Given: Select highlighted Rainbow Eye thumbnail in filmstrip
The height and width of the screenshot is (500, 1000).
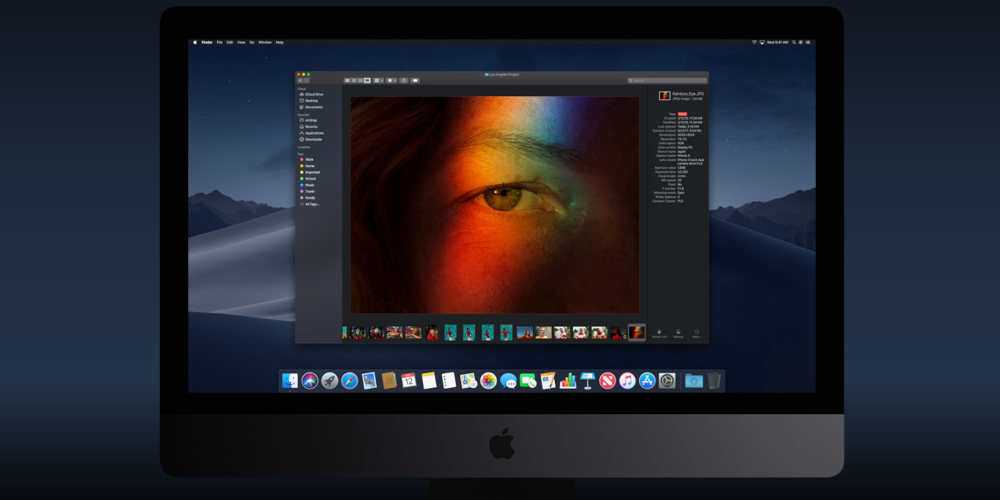Looking at the screenshot, I should pyautogui.click(x=636, y=332).
